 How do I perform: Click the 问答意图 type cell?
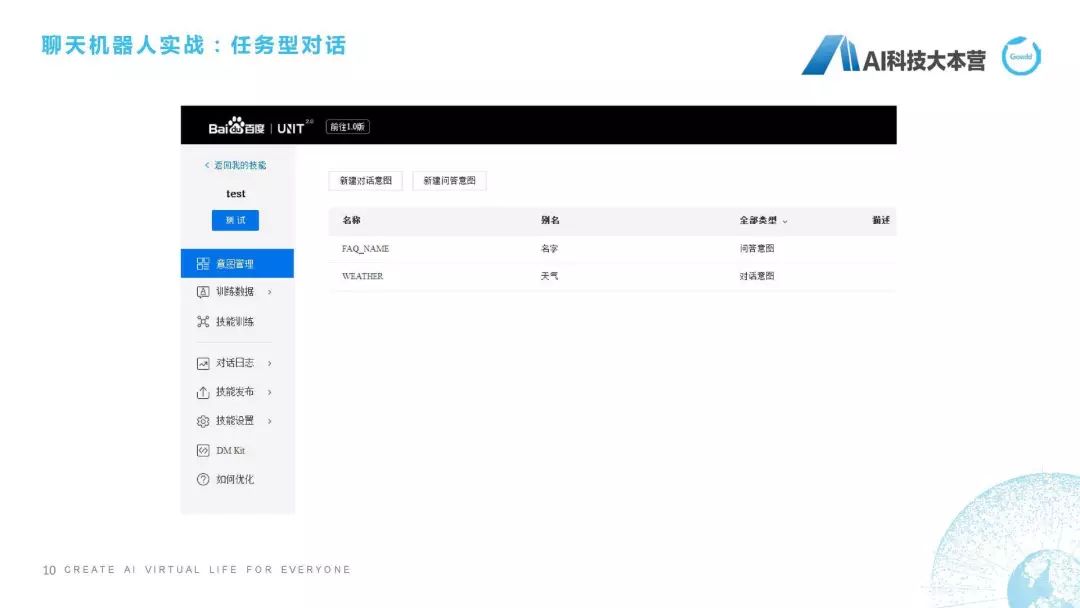click(x=757, y=249)
